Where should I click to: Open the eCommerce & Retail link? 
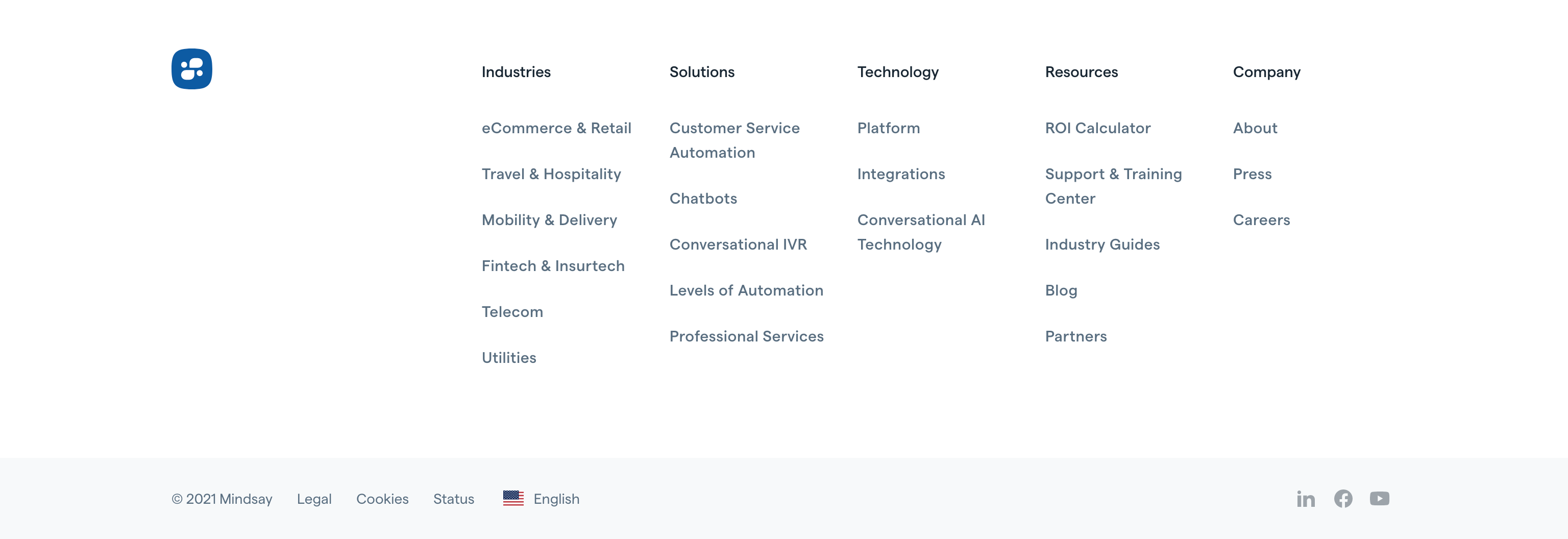pos(556,128)
